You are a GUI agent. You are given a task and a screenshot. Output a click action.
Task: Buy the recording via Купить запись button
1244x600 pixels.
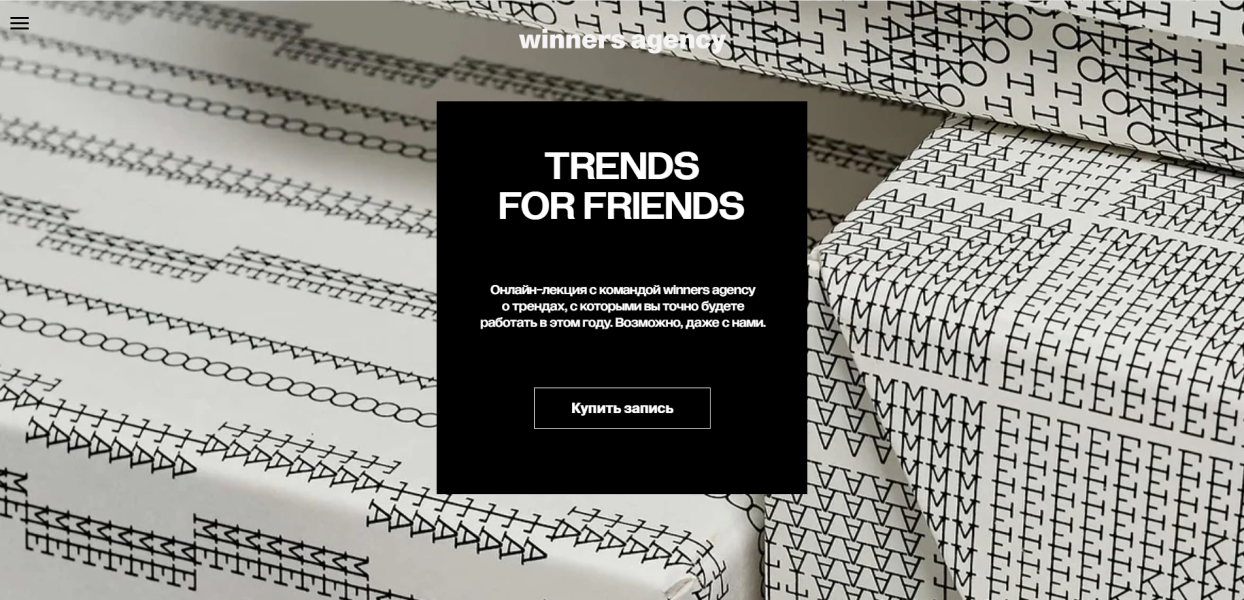[622, 408]
